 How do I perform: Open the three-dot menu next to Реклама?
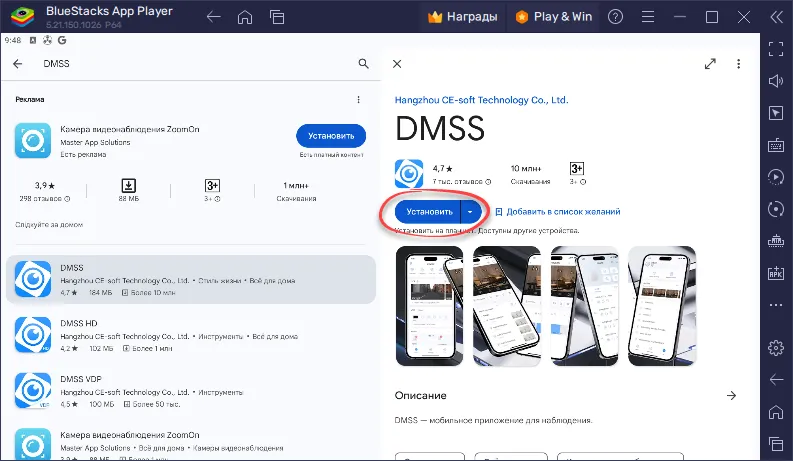[x=359, y=100]
